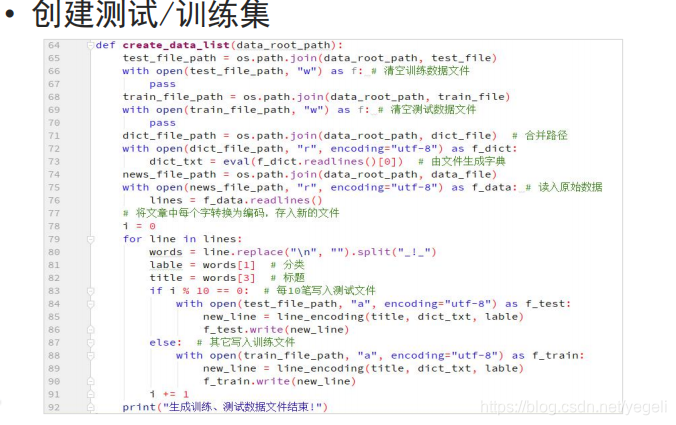Image resolution: width=676 pixels, height=425 pixels.
Task: Collapse the else block fold at line 87
Action: coord(91,343)
